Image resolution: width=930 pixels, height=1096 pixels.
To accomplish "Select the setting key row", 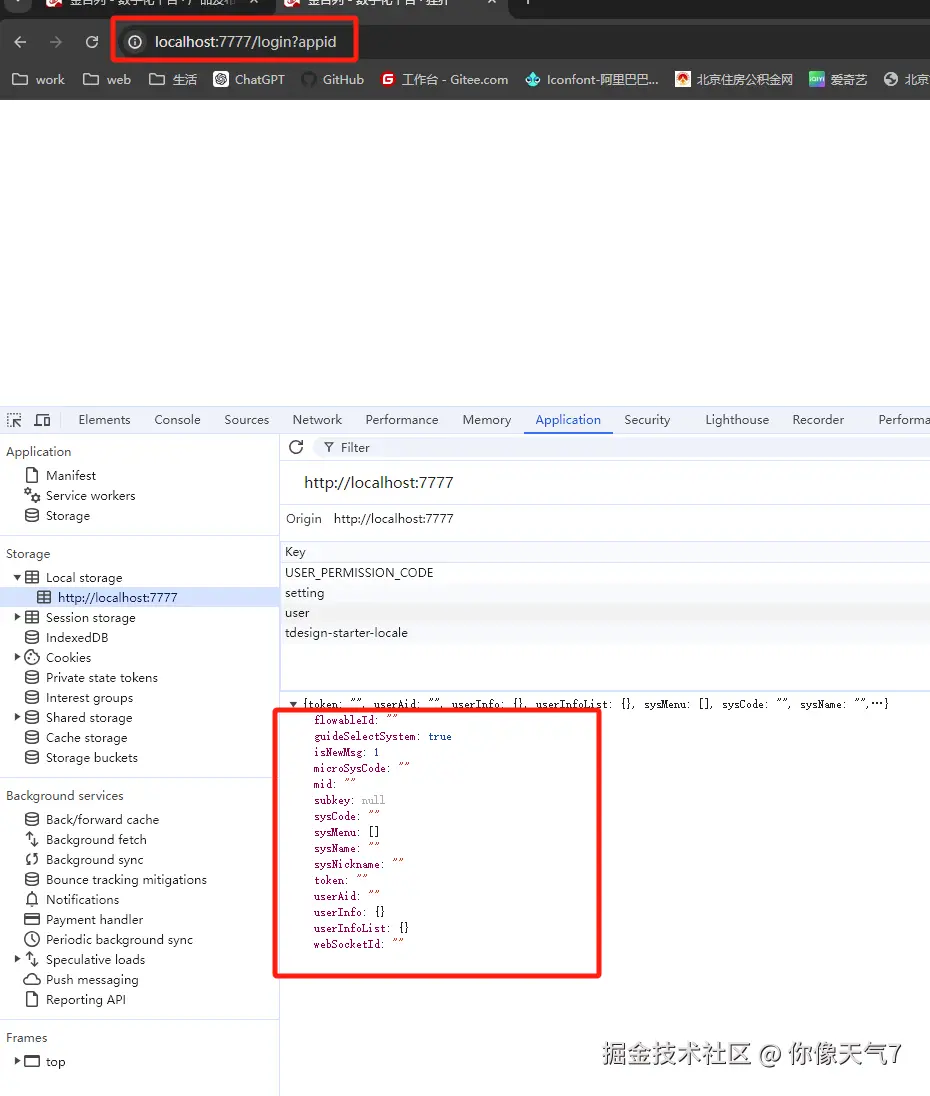I will 605,593.
